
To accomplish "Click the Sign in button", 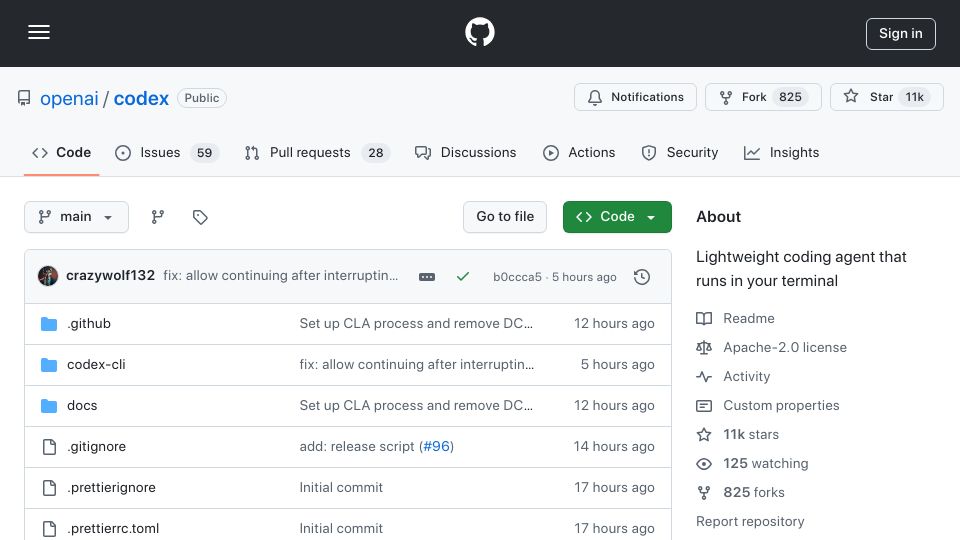I will [900, 34].
